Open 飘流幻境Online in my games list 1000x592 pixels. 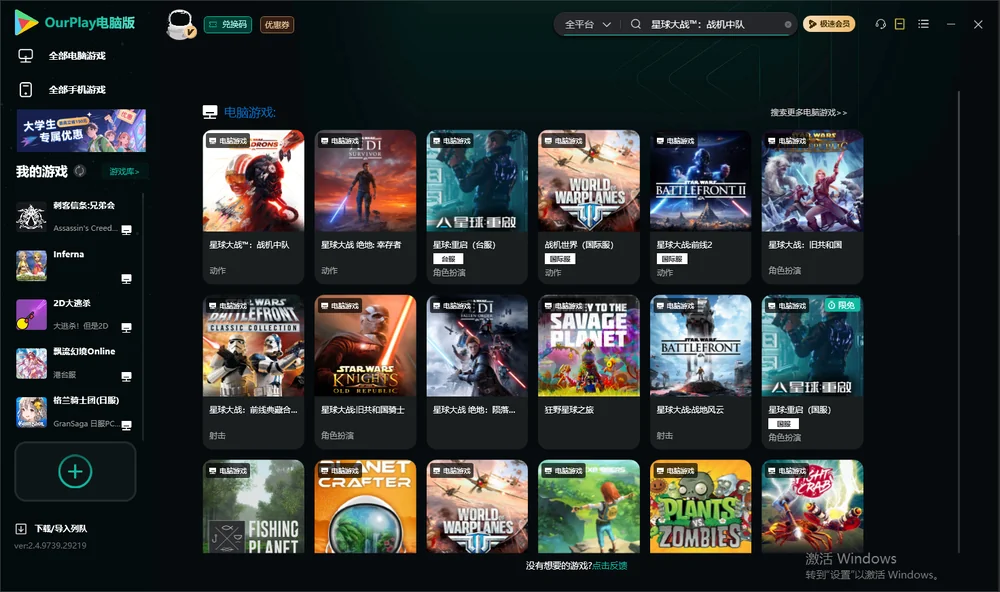(x=74, y=363)
